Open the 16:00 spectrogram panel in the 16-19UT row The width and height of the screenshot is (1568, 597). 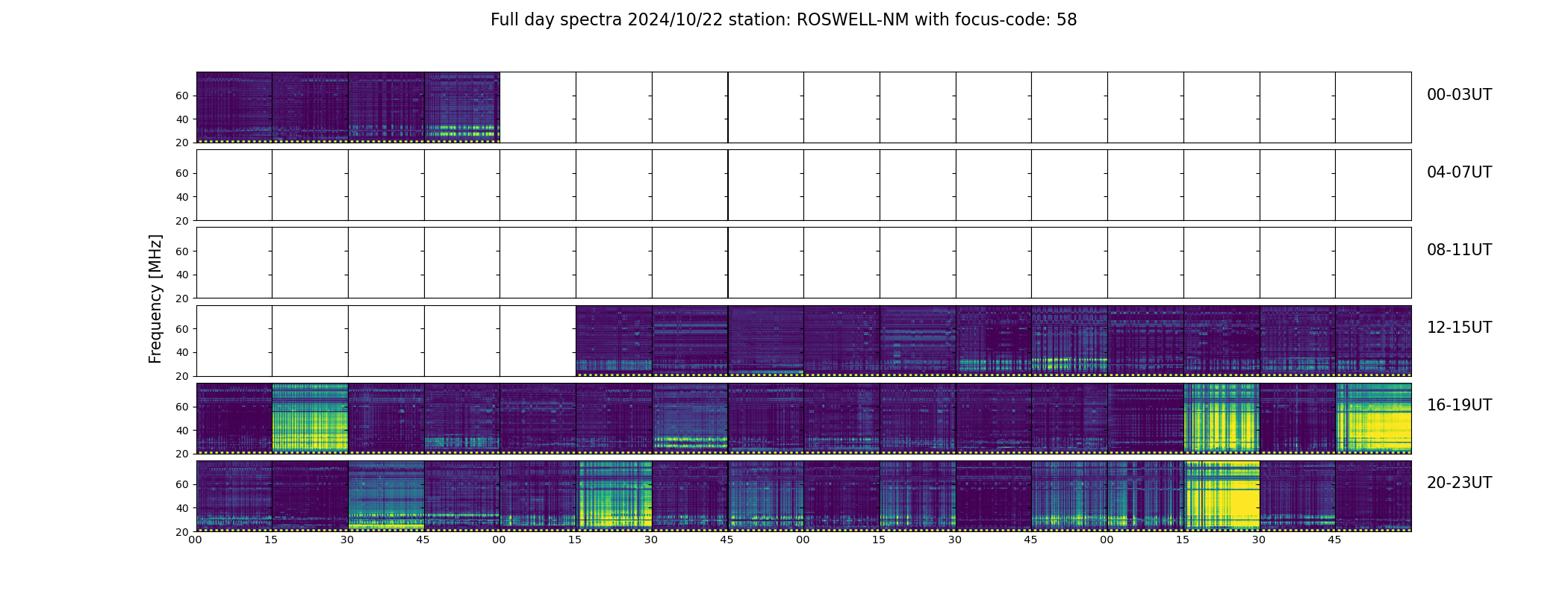click(x=234, y=419)
